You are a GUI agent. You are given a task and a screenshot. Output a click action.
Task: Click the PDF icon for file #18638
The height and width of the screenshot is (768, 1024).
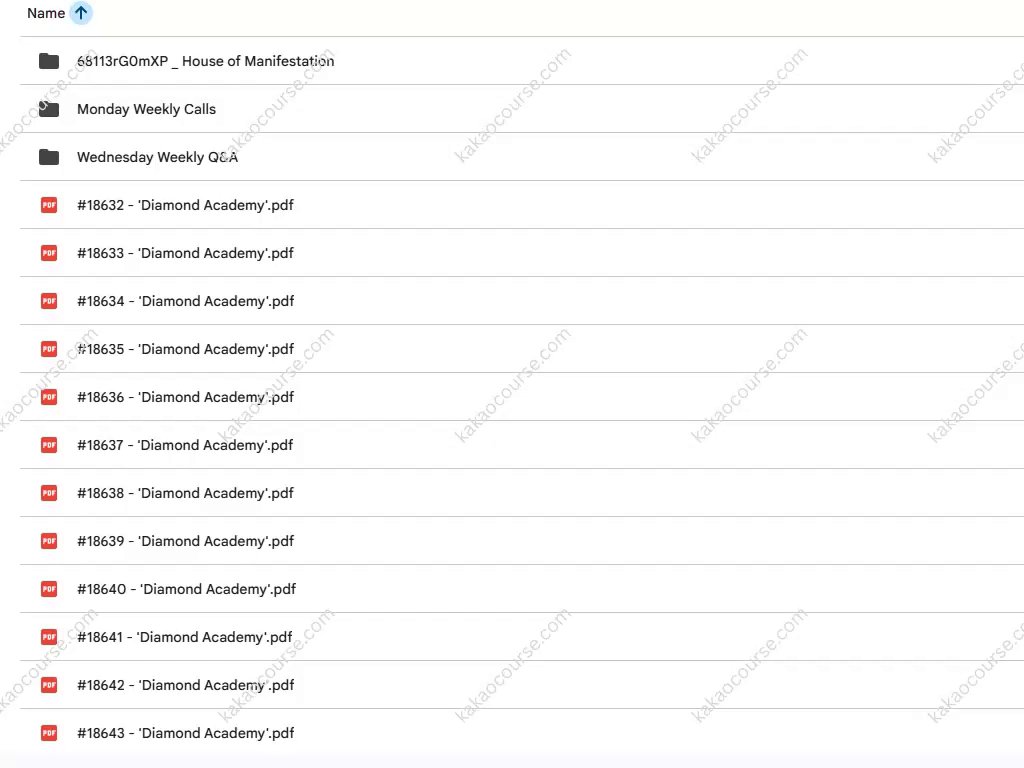(x=49, y=493)
